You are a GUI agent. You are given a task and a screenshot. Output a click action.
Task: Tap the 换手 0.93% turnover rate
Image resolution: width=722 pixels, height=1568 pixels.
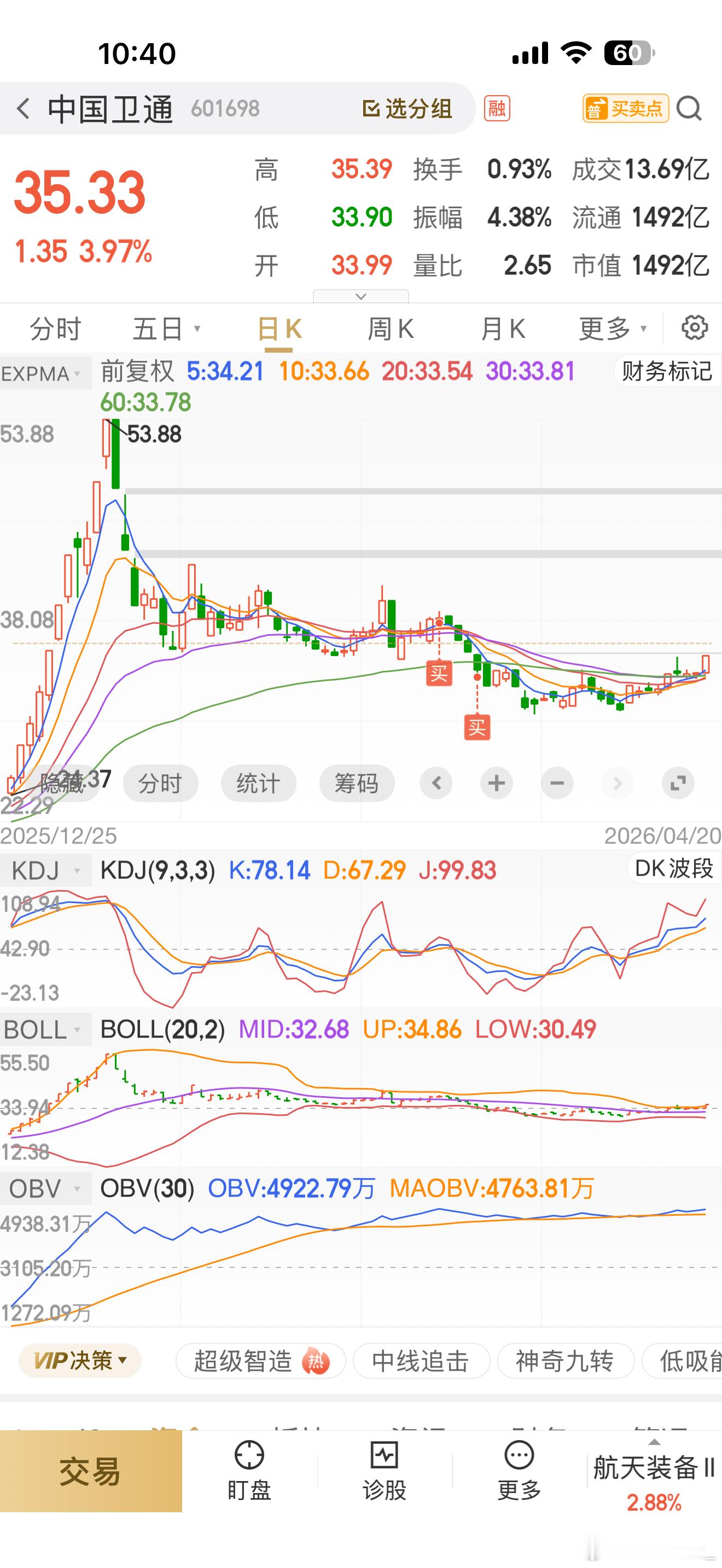coord(482,169)
